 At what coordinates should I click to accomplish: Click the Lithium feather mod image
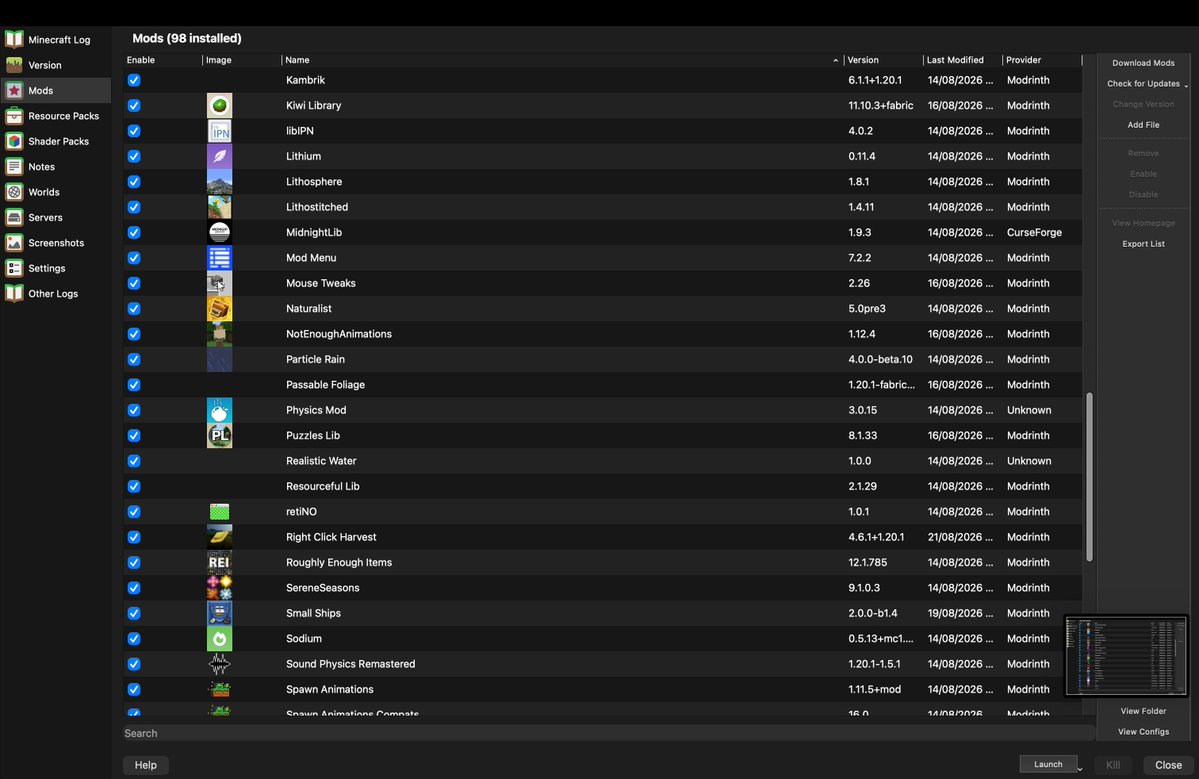(x=219, y=156)
